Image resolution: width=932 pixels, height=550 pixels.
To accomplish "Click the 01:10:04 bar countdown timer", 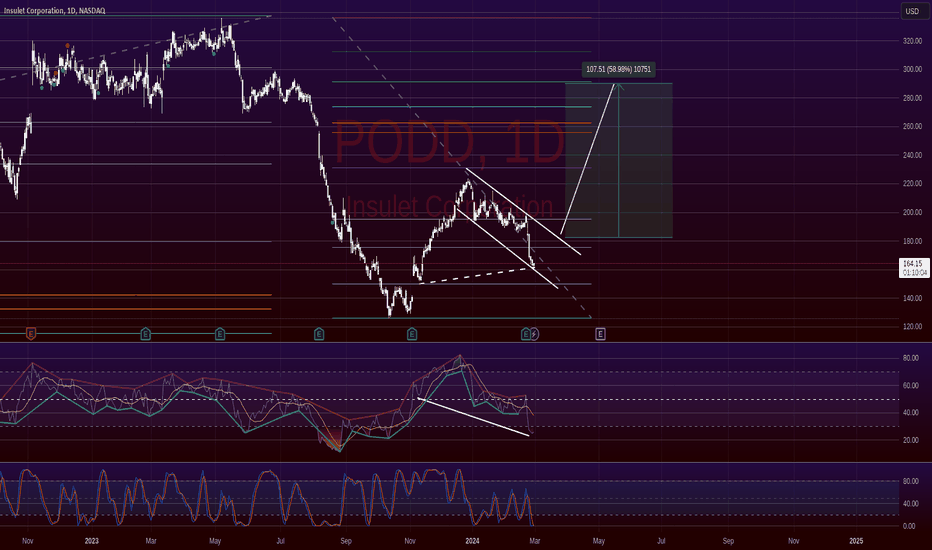I will pyautogui.click(x=914, y=273).
